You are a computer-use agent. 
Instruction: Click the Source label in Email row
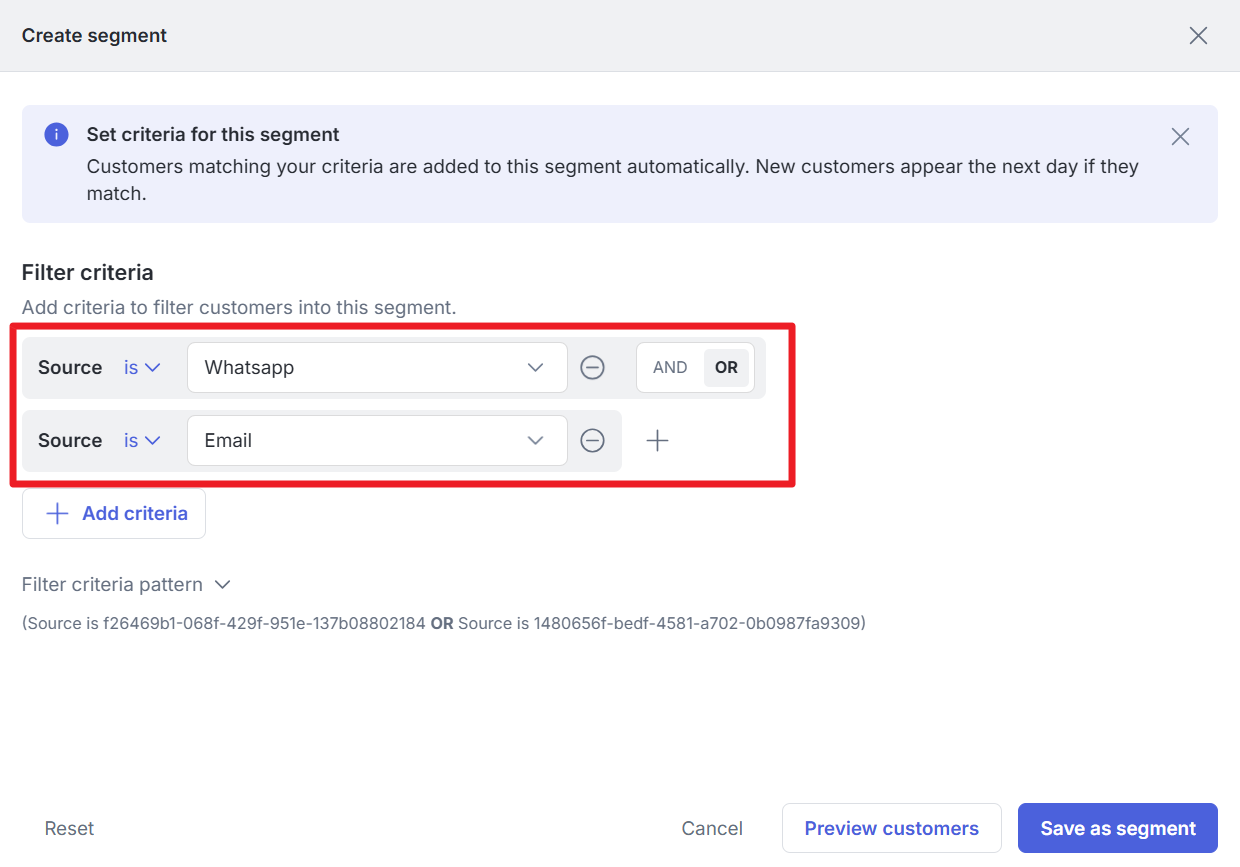(70, 440)
